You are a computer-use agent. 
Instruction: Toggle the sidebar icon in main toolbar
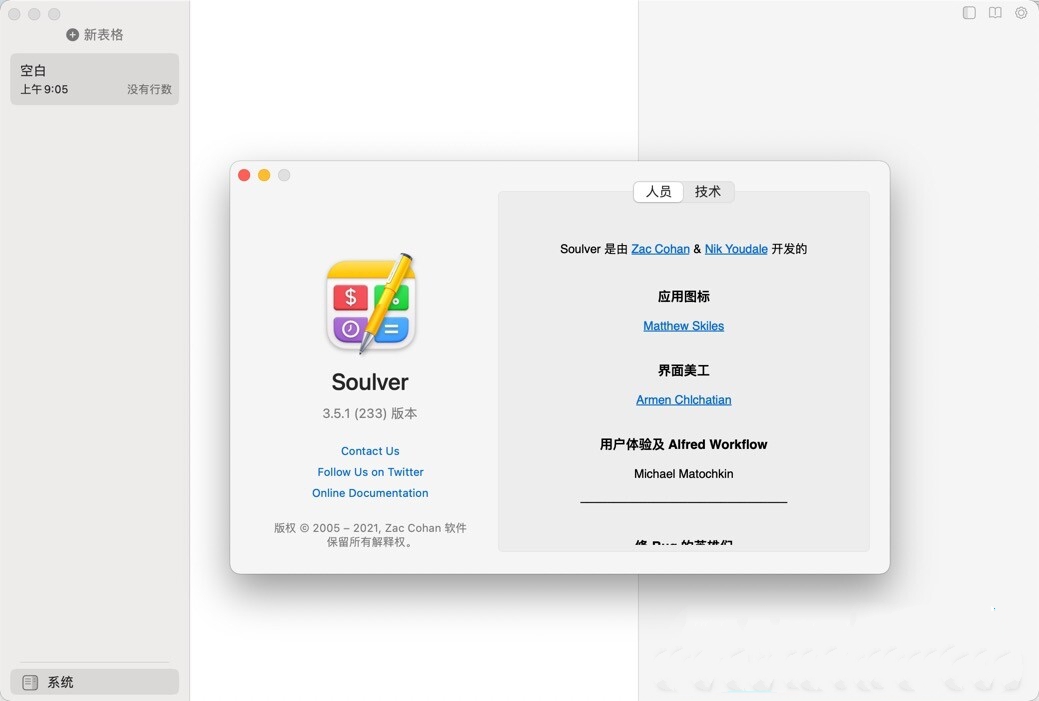tap(969, 13)
